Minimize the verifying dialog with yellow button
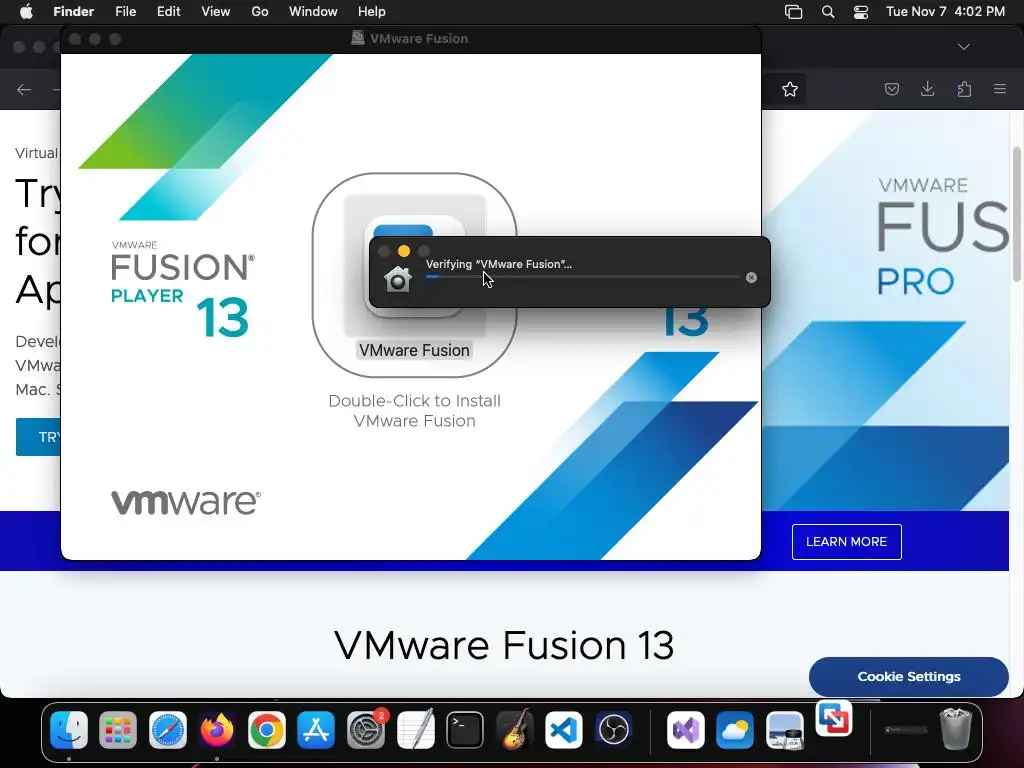The width and height of the screenshot is (1024, 768). point(404,251)
